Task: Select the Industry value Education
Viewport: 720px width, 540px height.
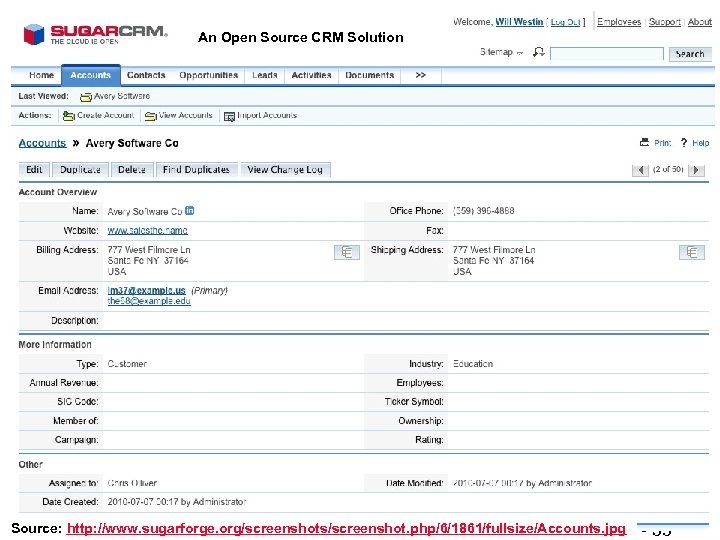Action: (x=472, y=364)
